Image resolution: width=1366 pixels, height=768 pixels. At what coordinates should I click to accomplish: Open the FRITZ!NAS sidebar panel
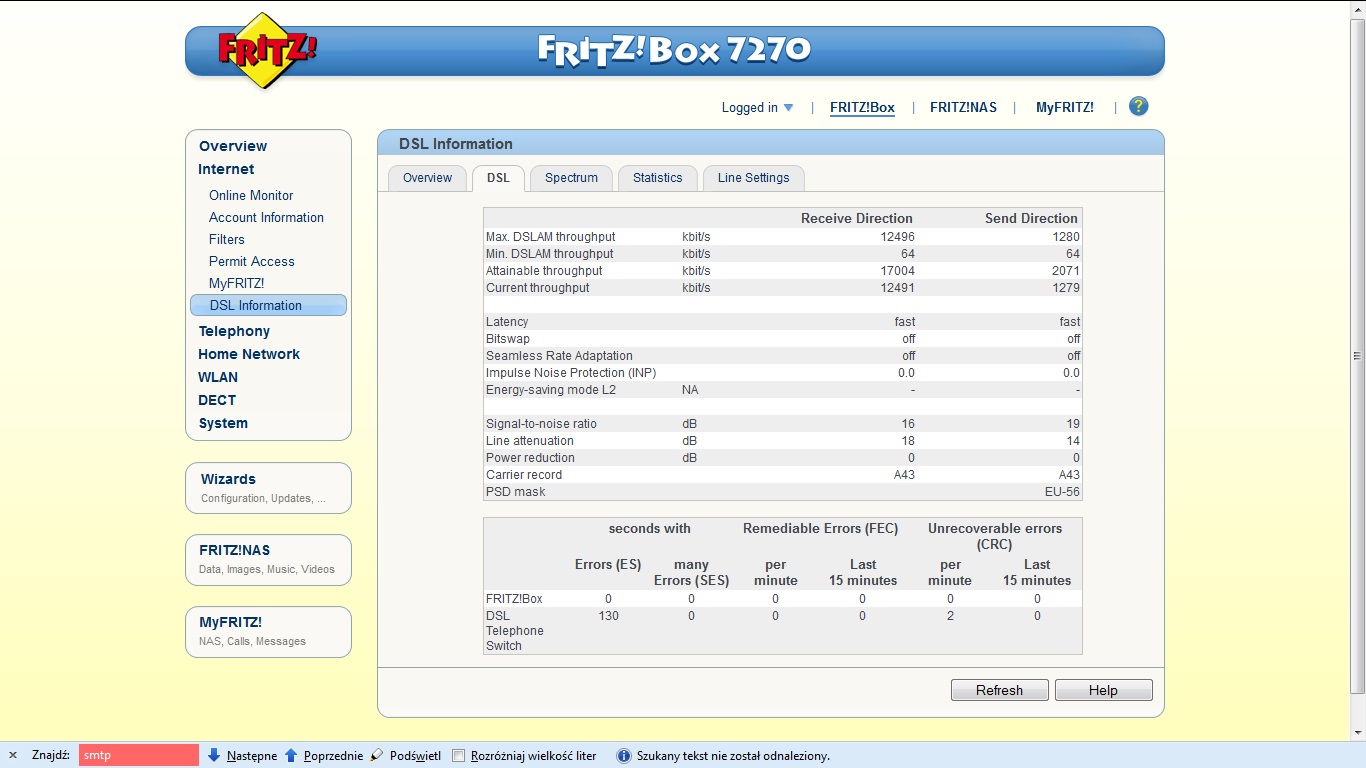point(268,559)
